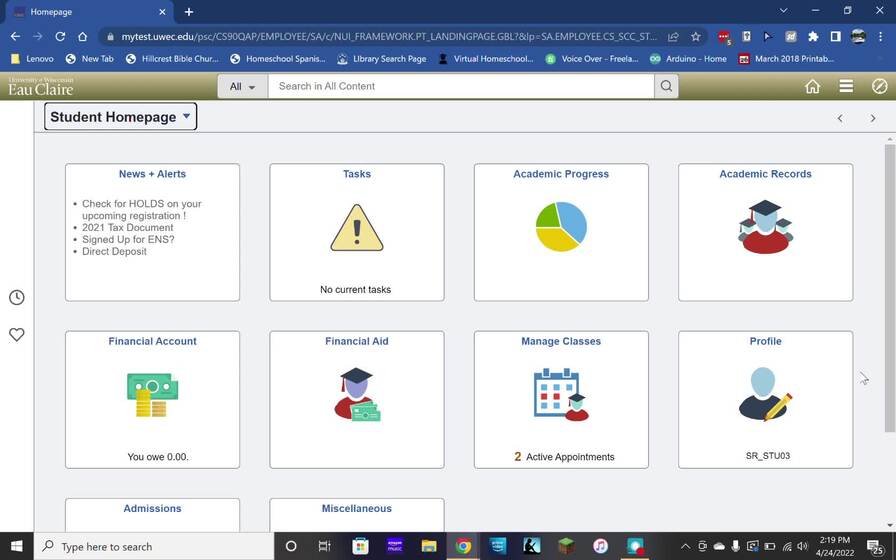Open the Tasks tile
The width and height of the screenshot is (896, 560).
click(357, 232)
